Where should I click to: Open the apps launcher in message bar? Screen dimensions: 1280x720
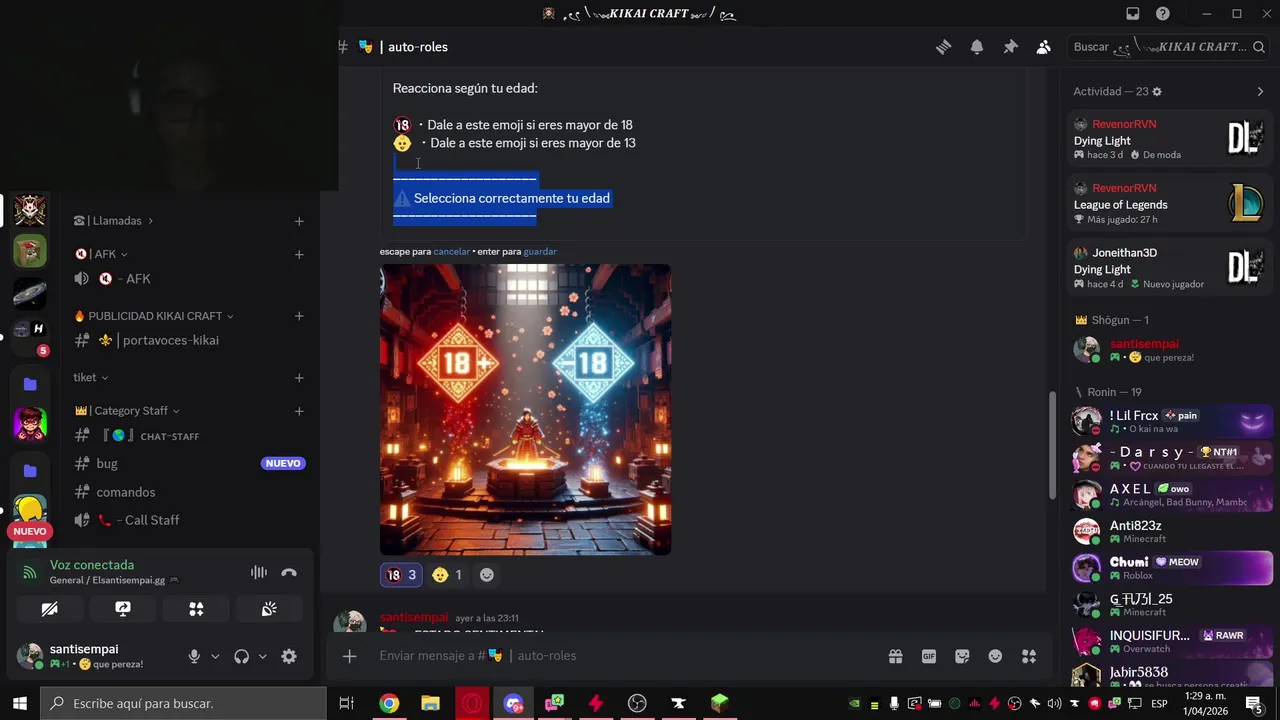(1029, 656)
